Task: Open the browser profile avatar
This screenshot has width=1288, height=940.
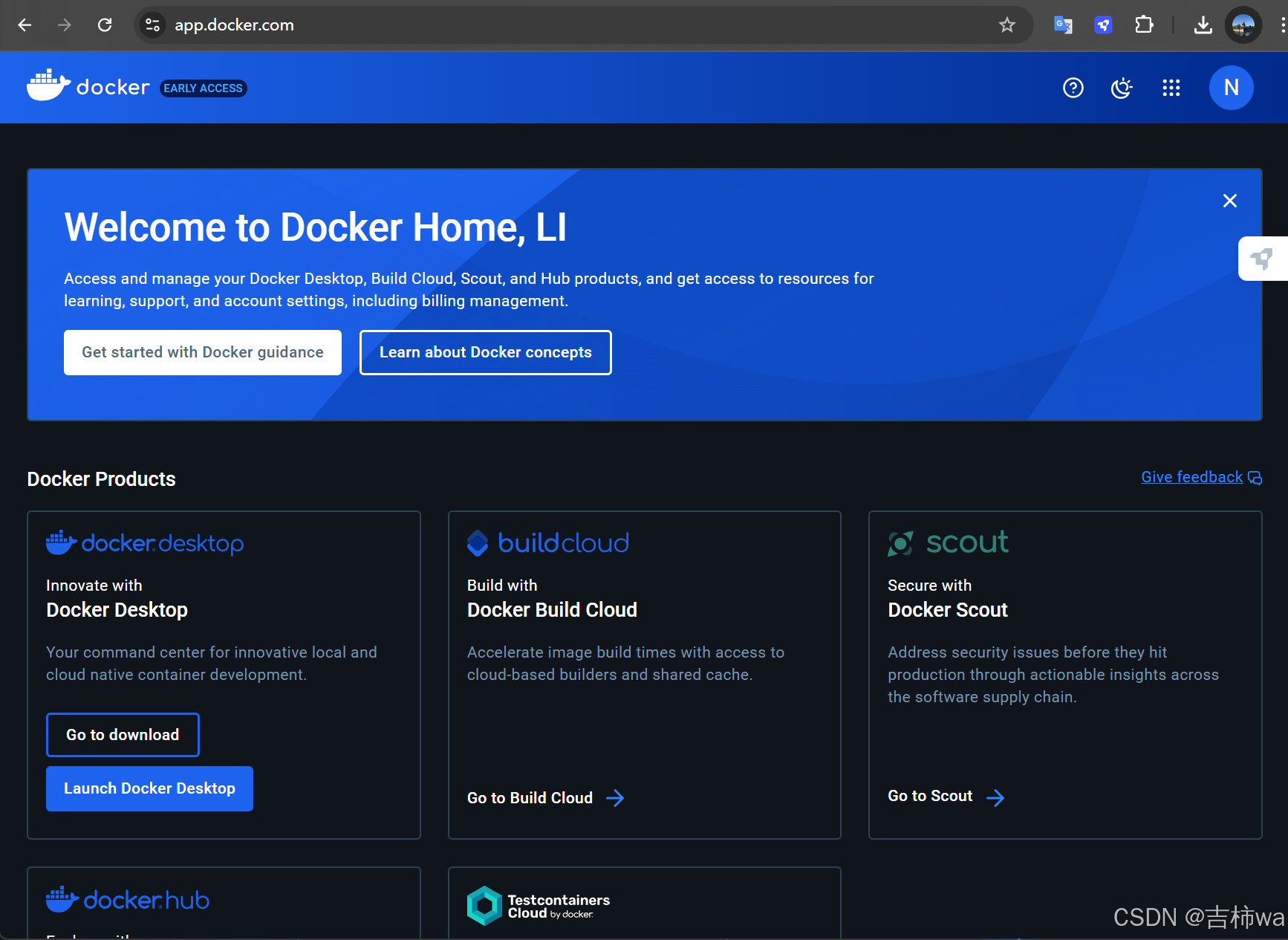Action: [1243, 25]
